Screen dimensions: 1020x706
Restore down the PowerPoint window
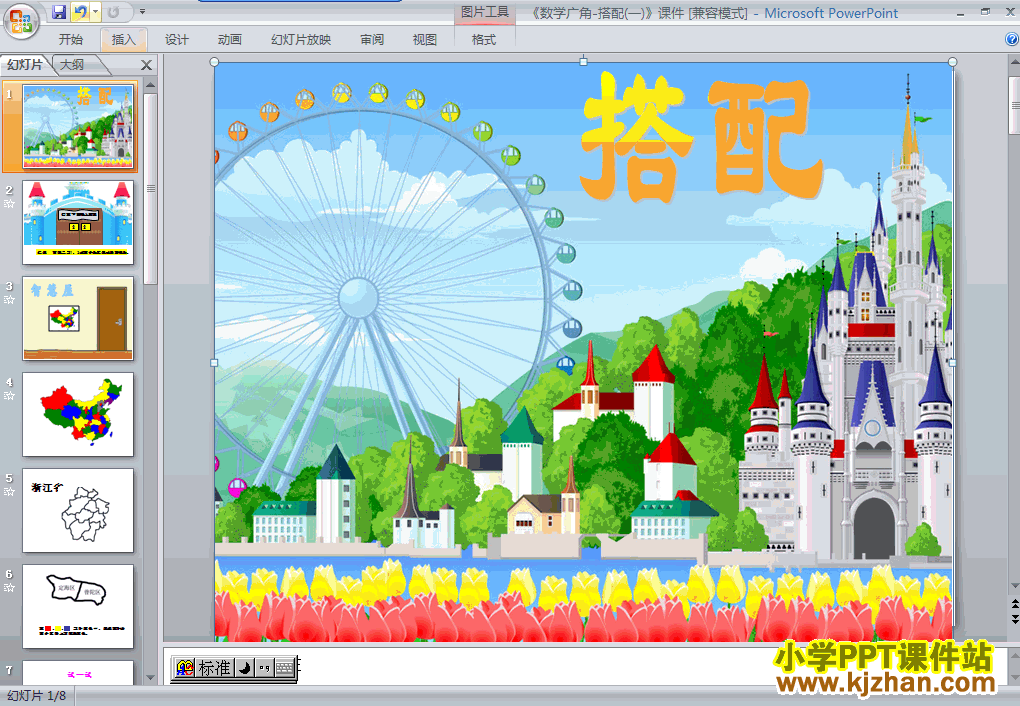[986, 12]
